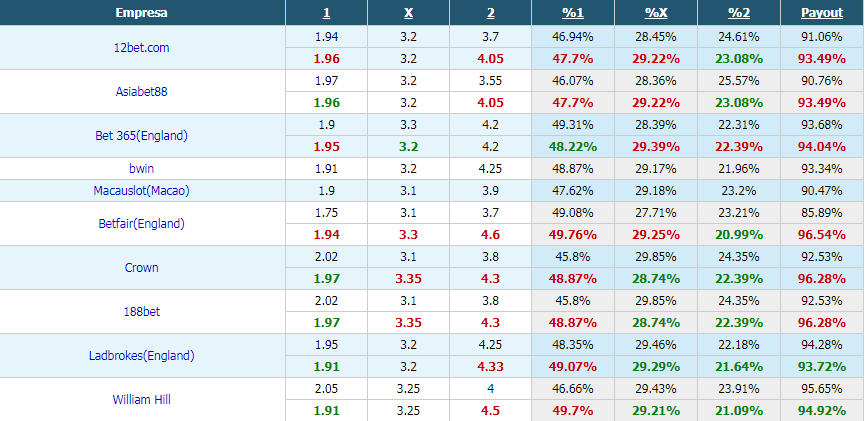Open the bwin bookmaker link
866x421 pixels.
[x=141, y=169]
